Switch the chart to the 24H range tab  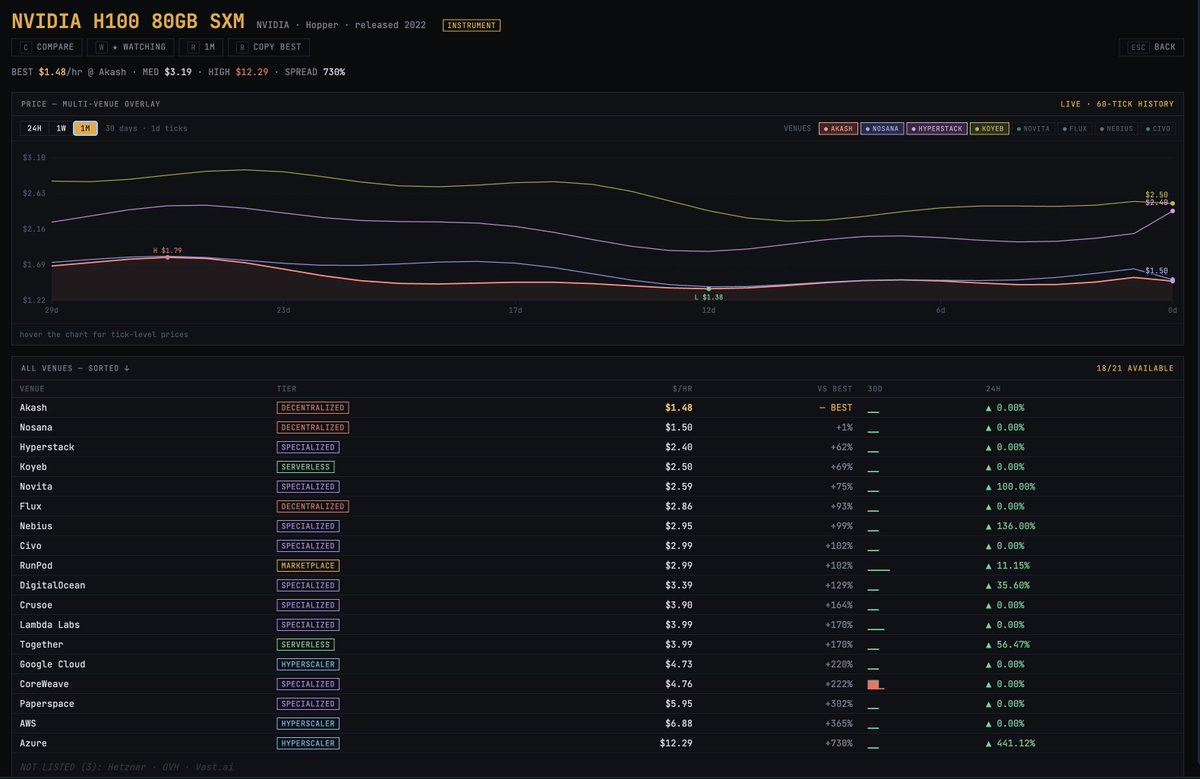[x=34, y=128]
